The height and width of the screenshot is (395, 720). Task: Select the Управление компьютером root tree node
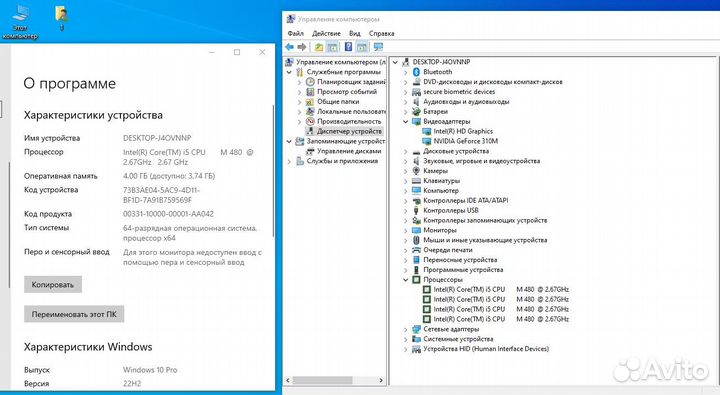pos(340,62)
